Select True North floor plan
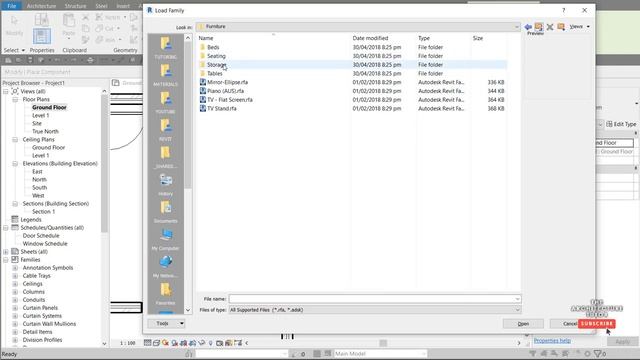 (45, 131)
